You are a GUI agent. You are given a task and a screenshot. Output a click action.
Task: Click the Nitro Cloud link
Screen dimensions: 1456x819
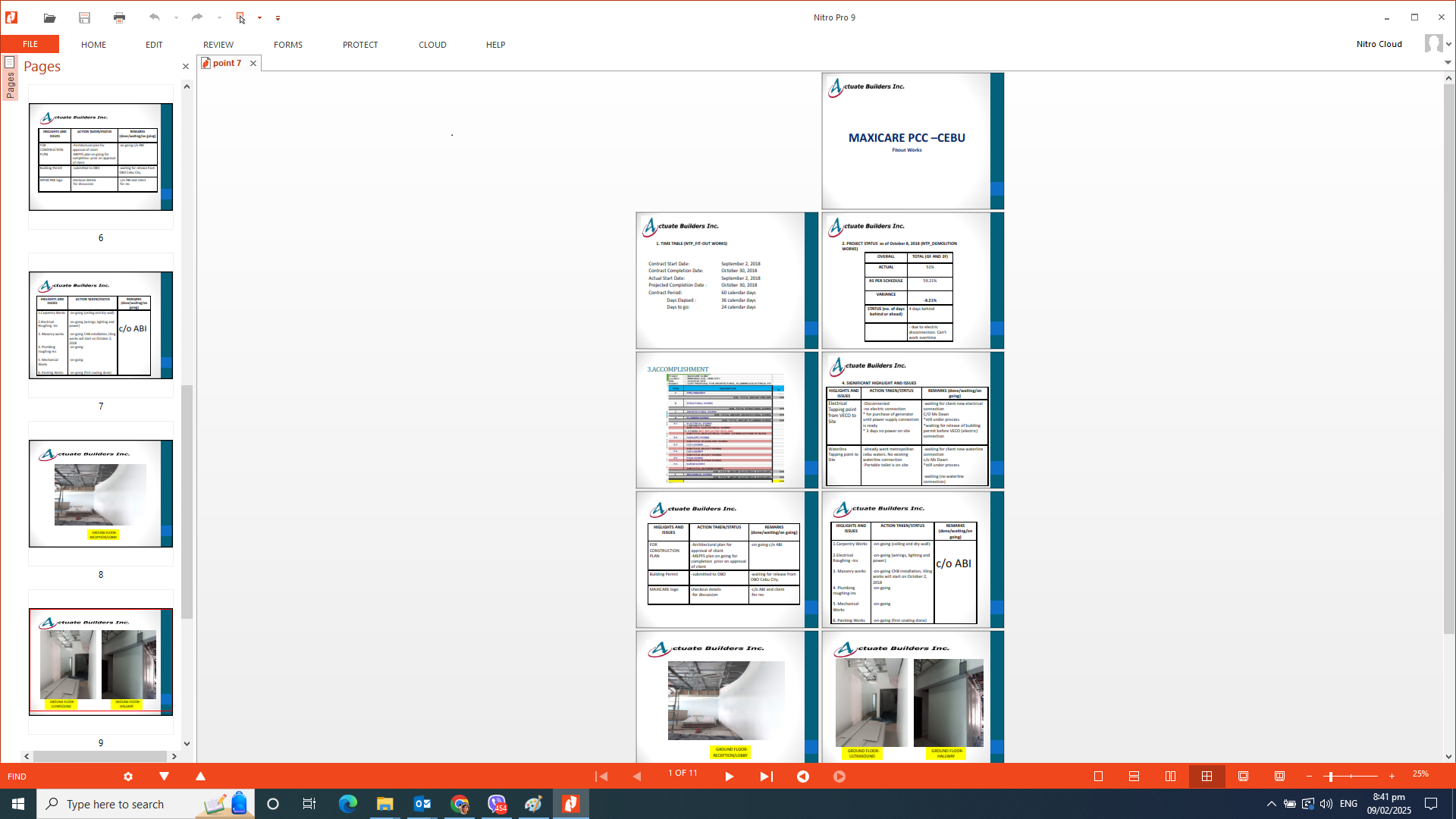1379,44
